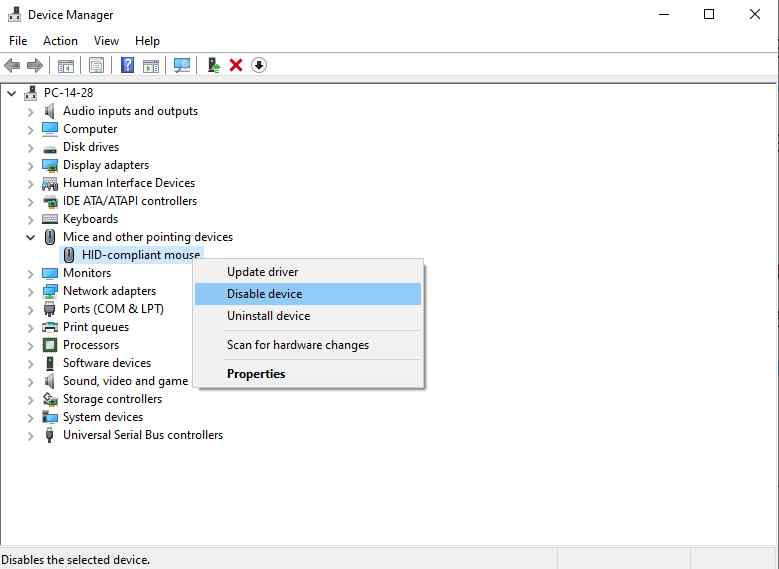Click the Device Manager title bar icon
The image size is (779, 569).
pos(14,14)
